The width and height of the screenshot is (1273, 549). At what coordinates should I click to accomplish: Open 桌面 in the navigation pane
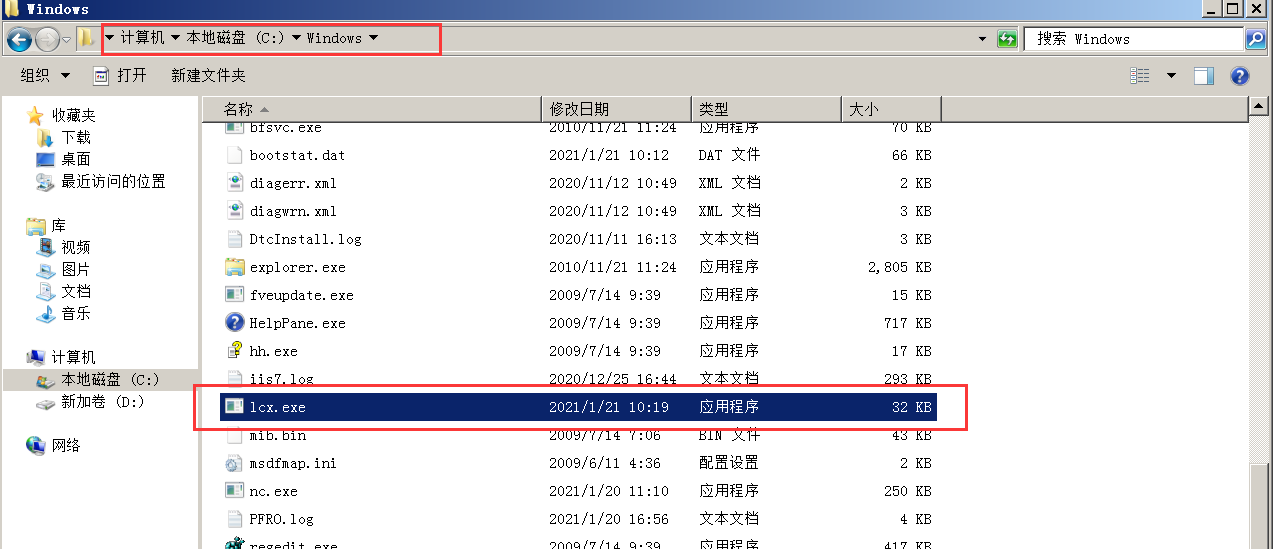76,159
